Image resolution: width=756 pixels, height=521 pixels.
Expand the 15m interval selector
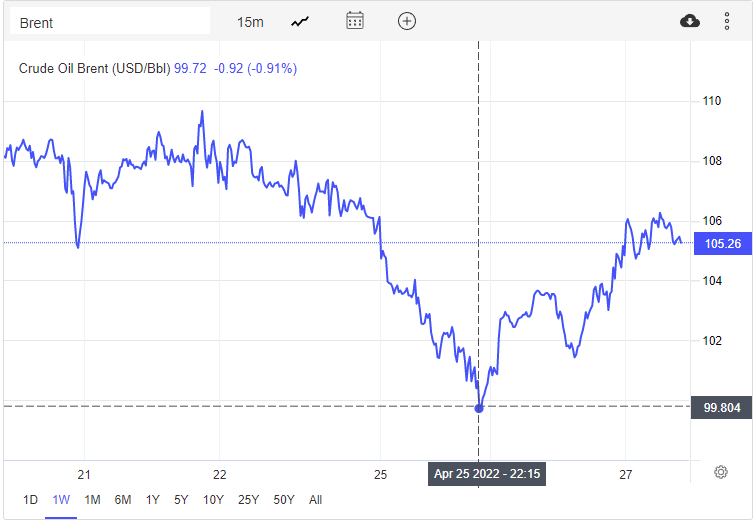click(x=250, y=22)
